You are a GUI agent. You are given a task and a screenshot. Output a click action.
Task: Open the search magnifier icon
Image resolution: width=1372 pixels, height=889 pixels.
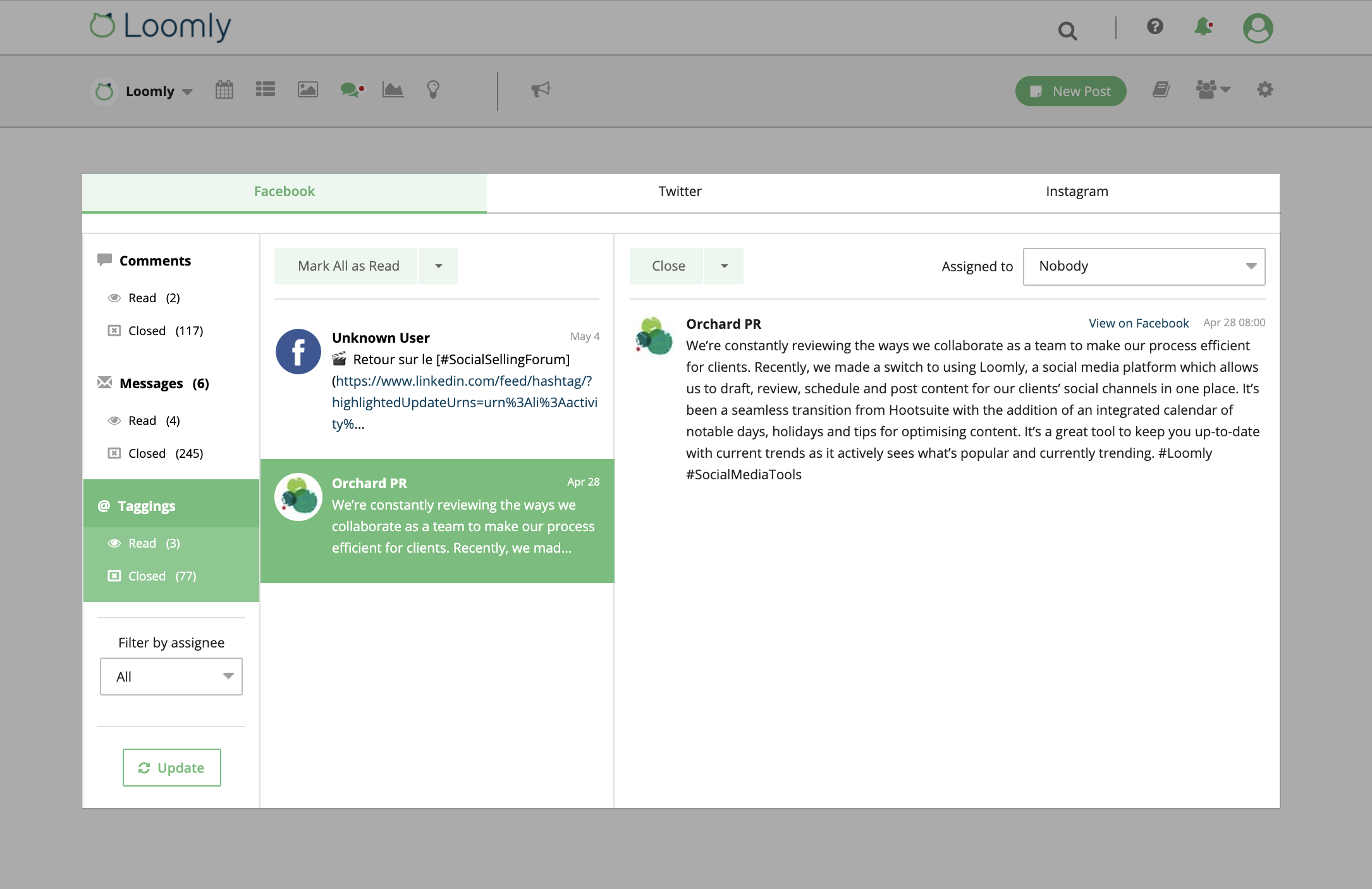tap(1067, 30)
